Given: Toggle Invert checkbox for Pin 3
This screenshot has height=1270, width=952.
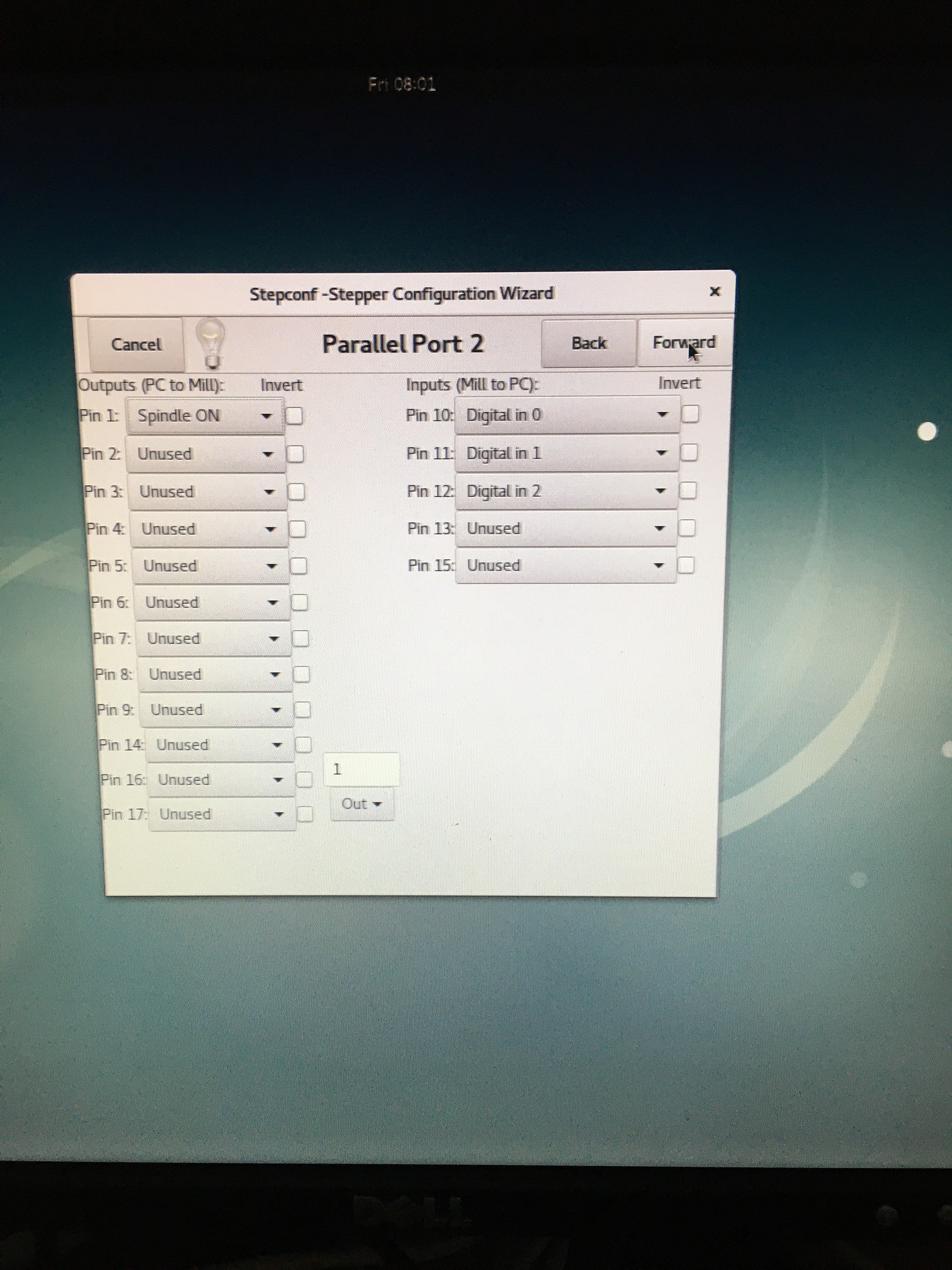Looking at the screenshot, I should 297,492.
